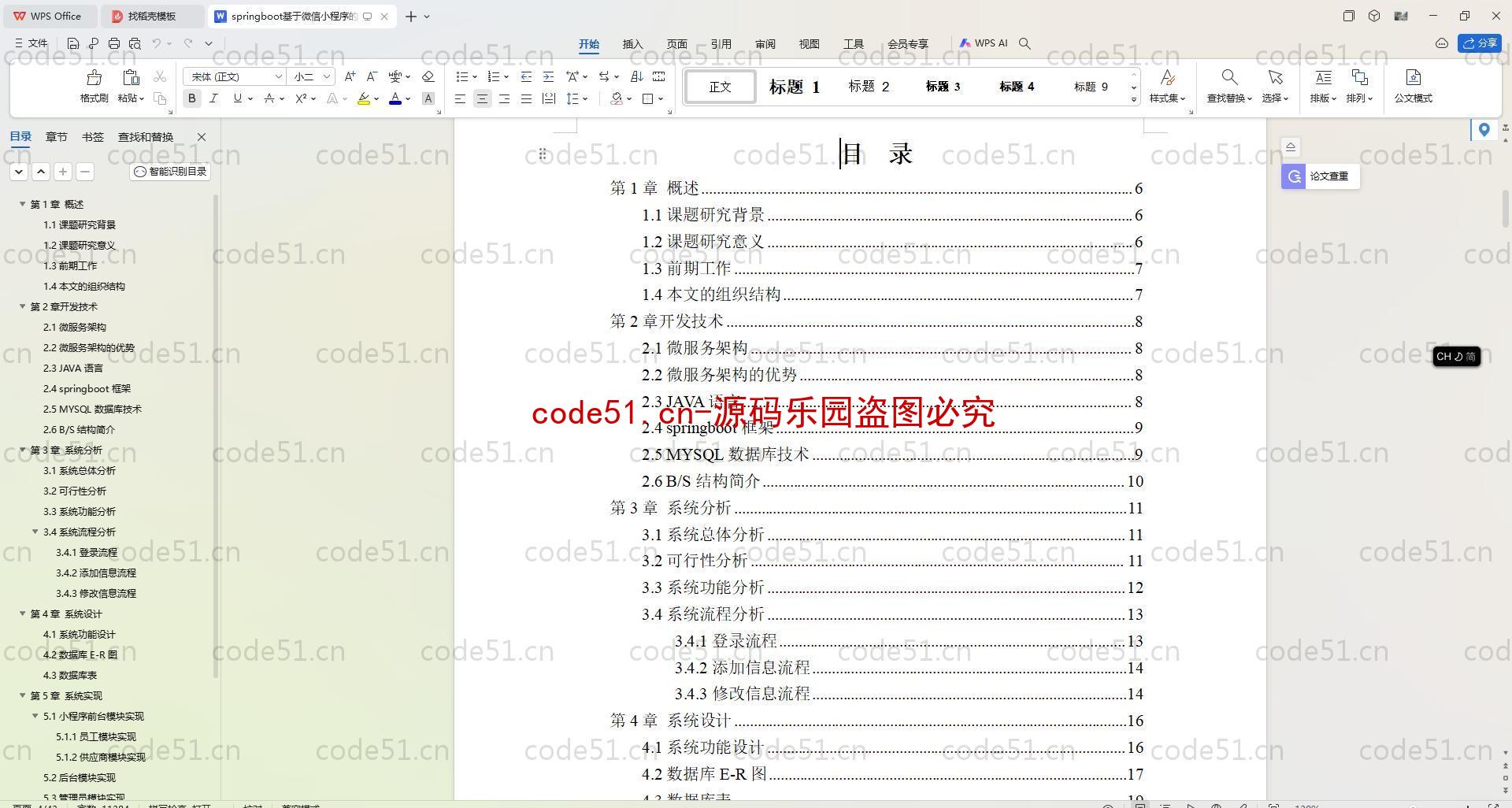Screen dimensions: 1512x808
Task: Collapse 5.1 小程序前台模块实现 node
Action: tap(35, 716)
